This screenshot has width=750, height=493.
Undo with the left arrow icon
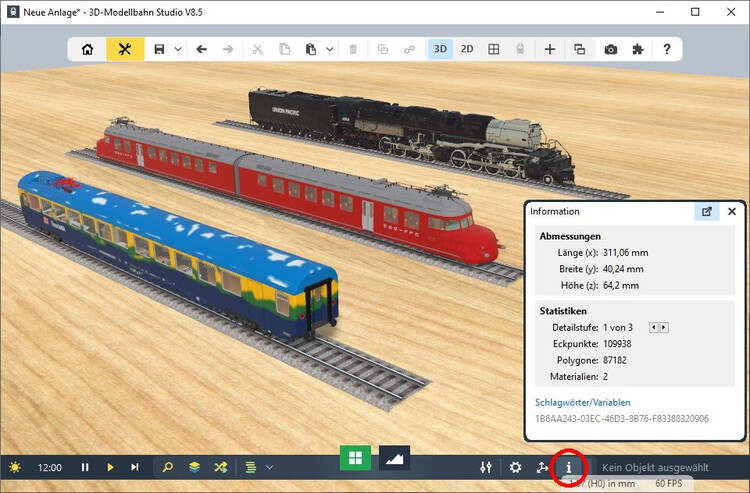click(202, 49)
